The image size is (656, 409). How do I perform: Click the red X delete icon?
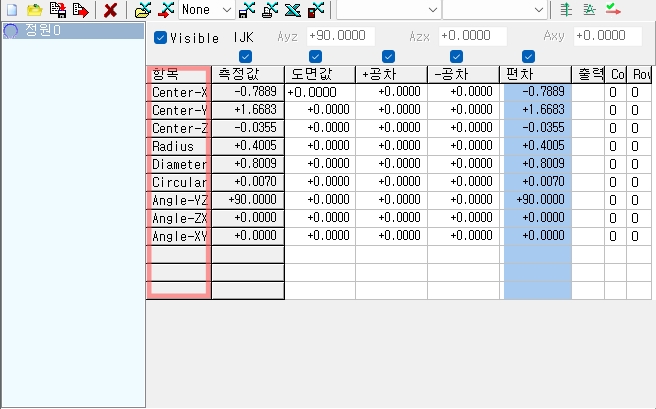coord(110,10)
